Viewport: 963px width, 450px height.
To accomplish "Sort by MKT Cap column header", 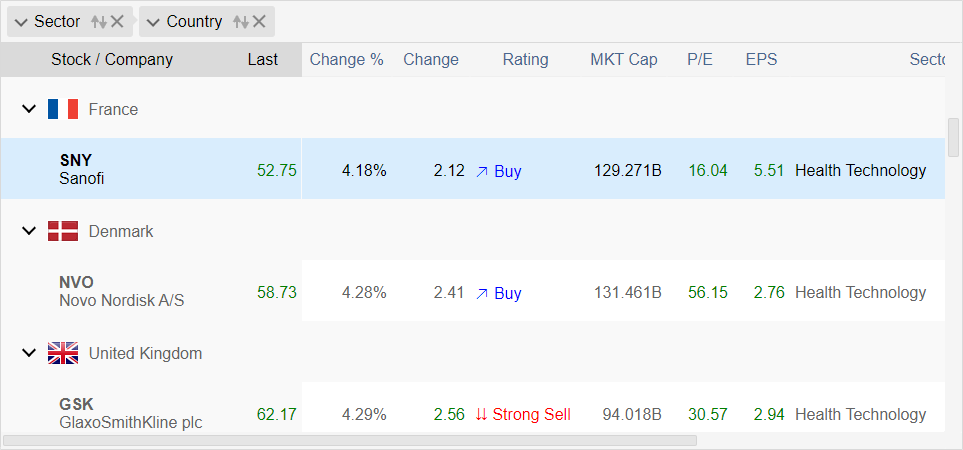I will point(624,60).
